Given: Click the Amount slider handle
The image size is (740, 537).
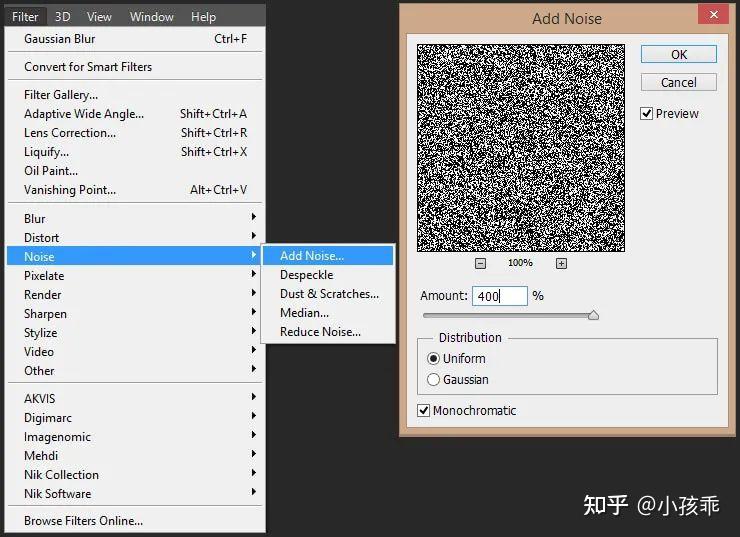Looking at the screenshot, I should 594,315.
